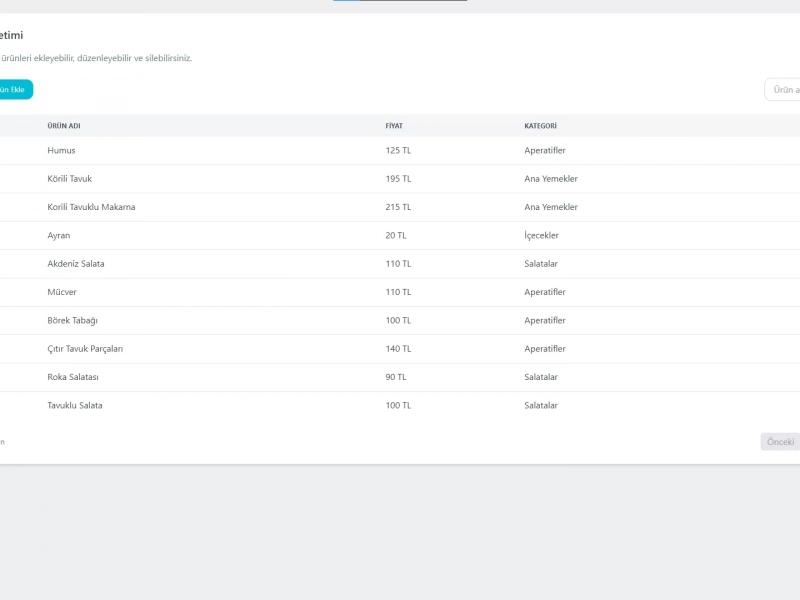
Task: Select the Ayran product row
Action: tap(59, 236)
